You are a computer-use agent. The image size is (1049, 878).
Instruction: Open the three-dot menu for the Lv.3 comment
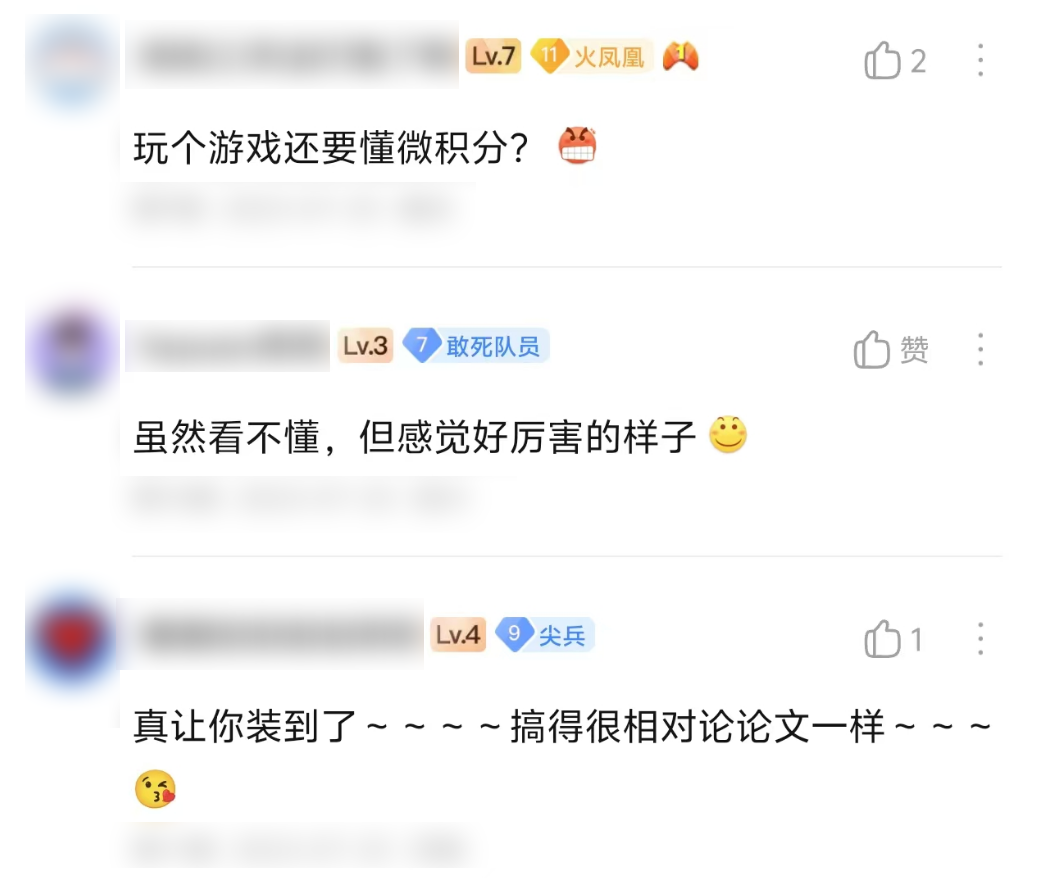click(980, 349)
